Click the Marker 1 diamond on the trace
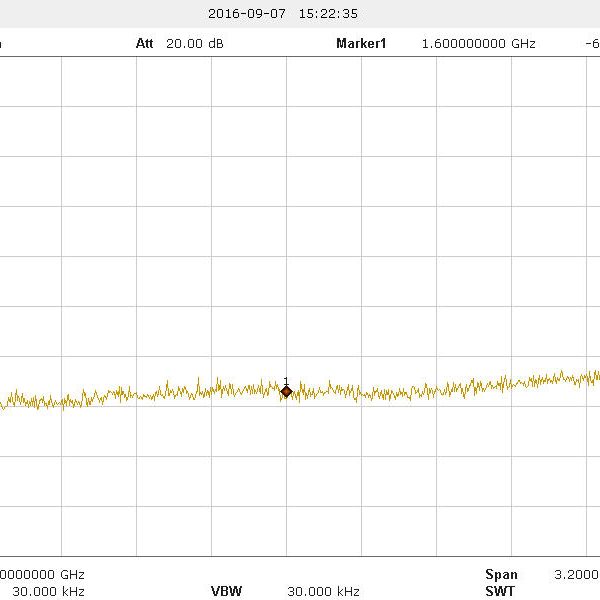Image resolution: width=600 pixels, height=600 pixels. (286, 392)
